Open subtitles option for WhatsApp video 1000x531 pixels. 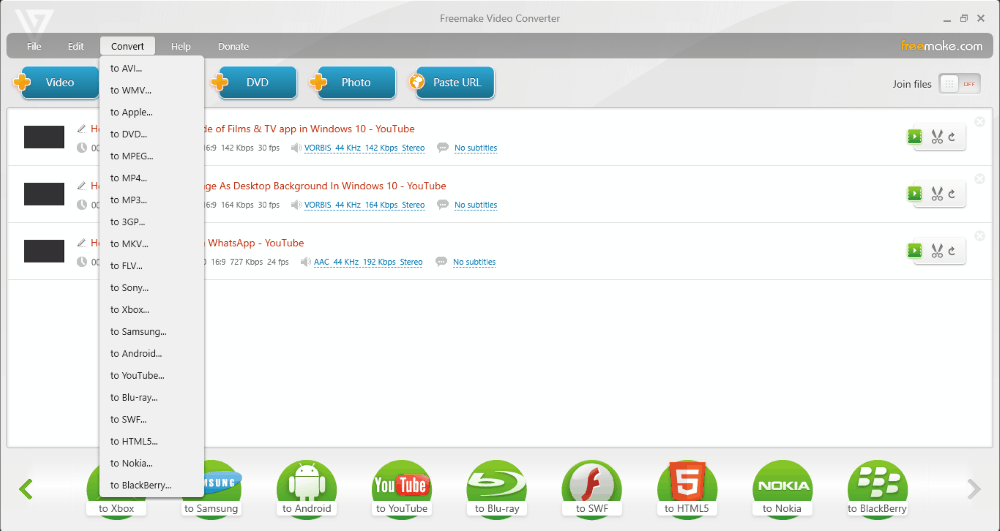[474, 262]
